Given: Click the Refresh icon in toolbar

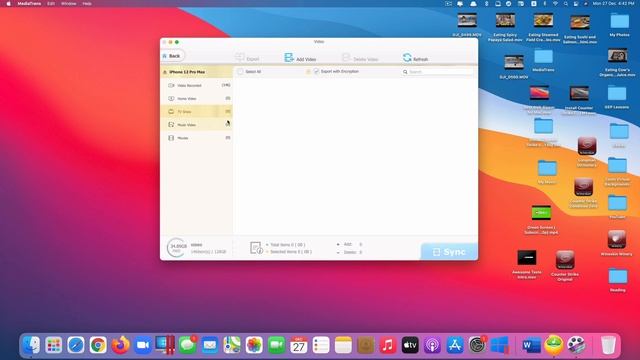Looking at the screenshot, I should [407, 58].
